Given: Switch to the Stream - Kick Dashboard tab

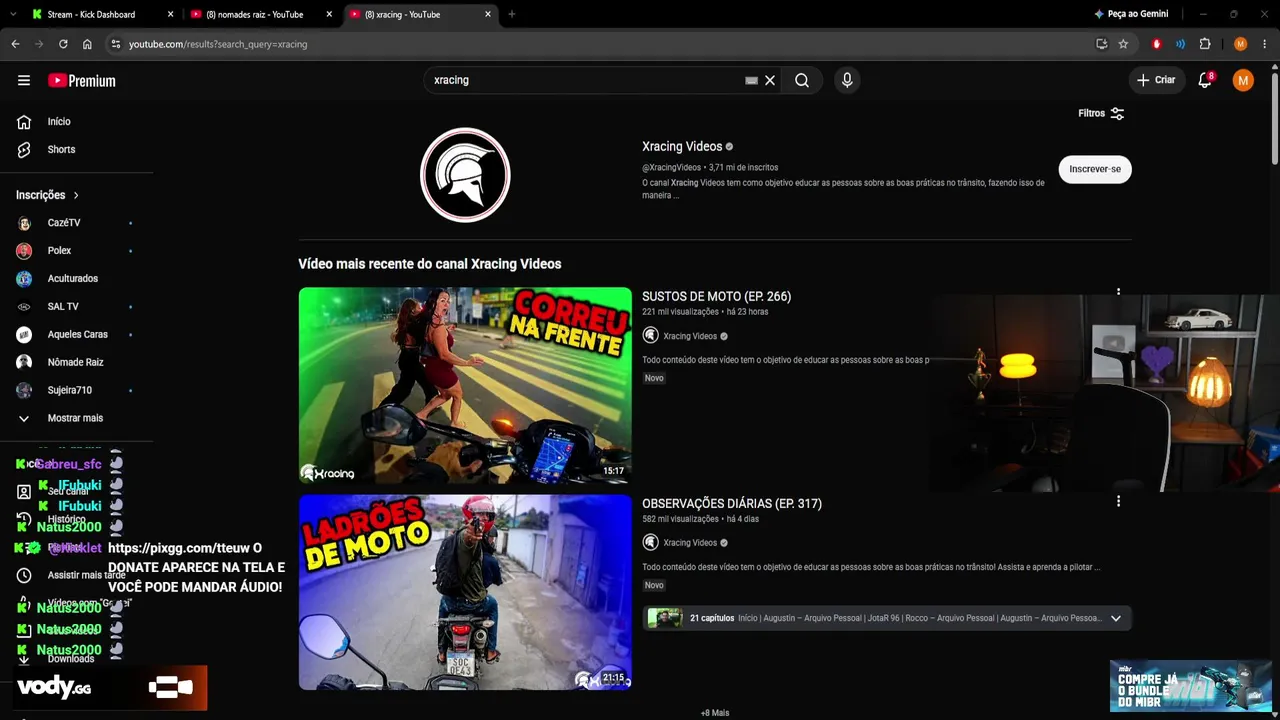Looking at the screenshot, I should point(100,14).
